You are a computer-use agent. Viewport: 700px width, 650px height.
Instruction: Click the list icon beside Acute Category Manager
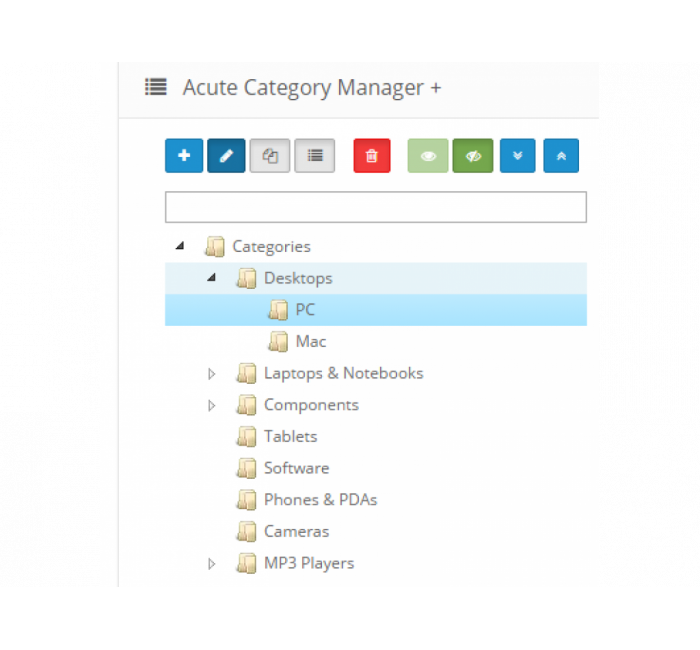click(156, 87)
